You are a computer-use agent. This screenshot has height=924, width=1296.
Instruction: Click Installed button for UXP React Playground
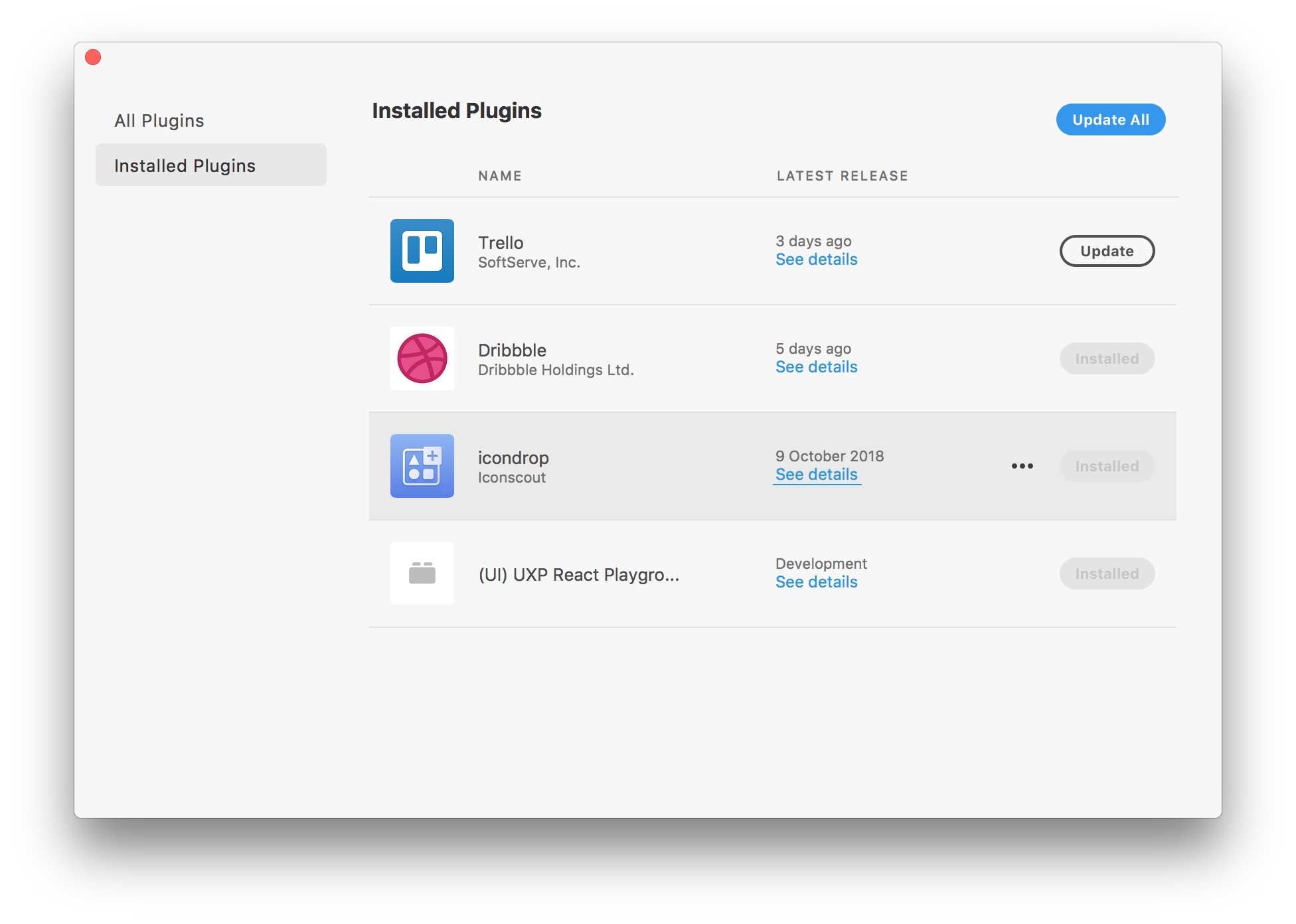(x=1107, y=574)
